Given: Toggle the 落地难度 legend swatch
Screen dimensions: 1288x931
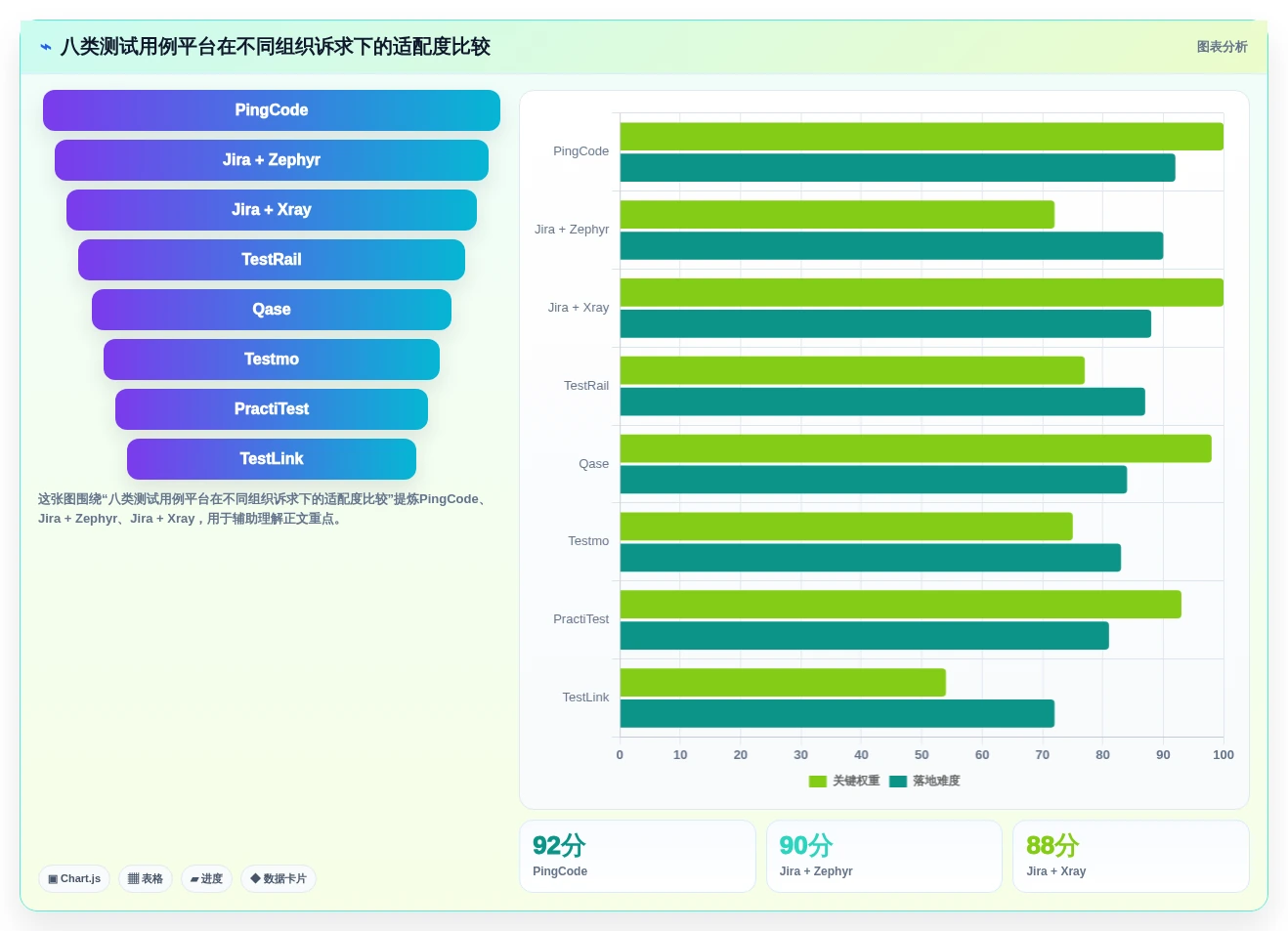Looking at the screenshot, I should click(x=898, y=782).
